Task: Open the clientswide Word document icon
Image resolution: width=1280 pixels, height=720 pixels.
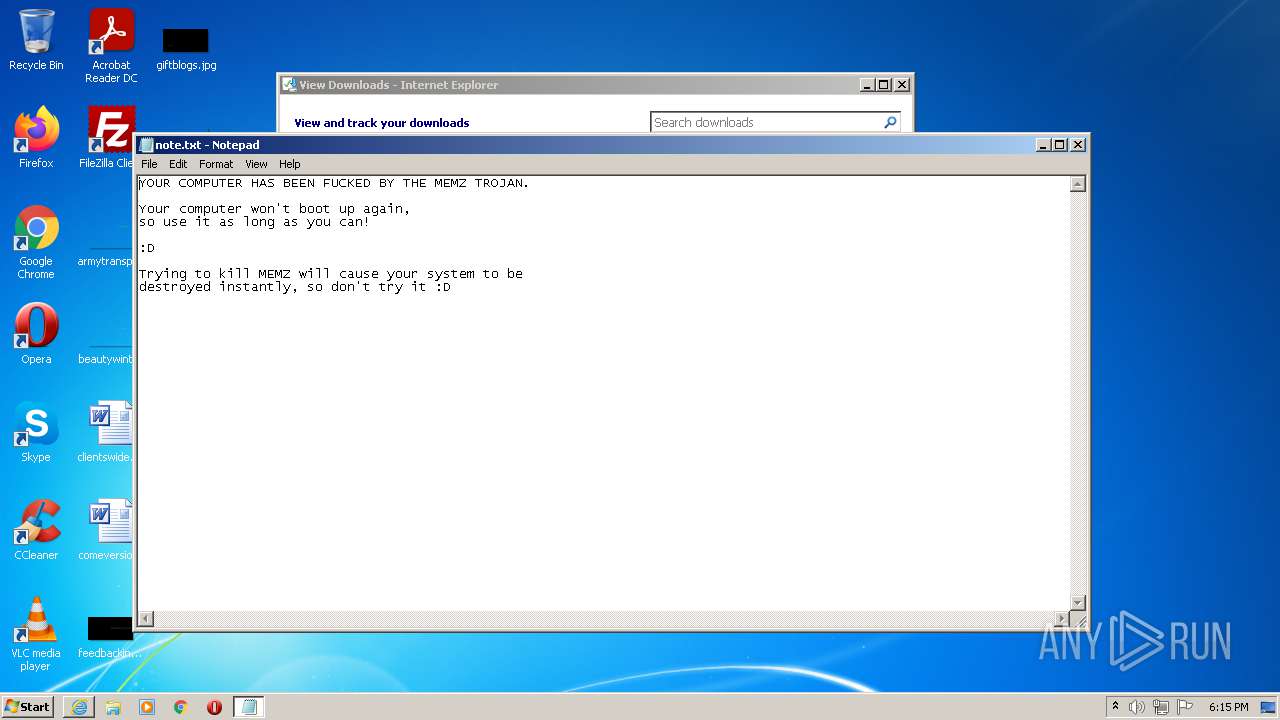Action: coord(107,432)
